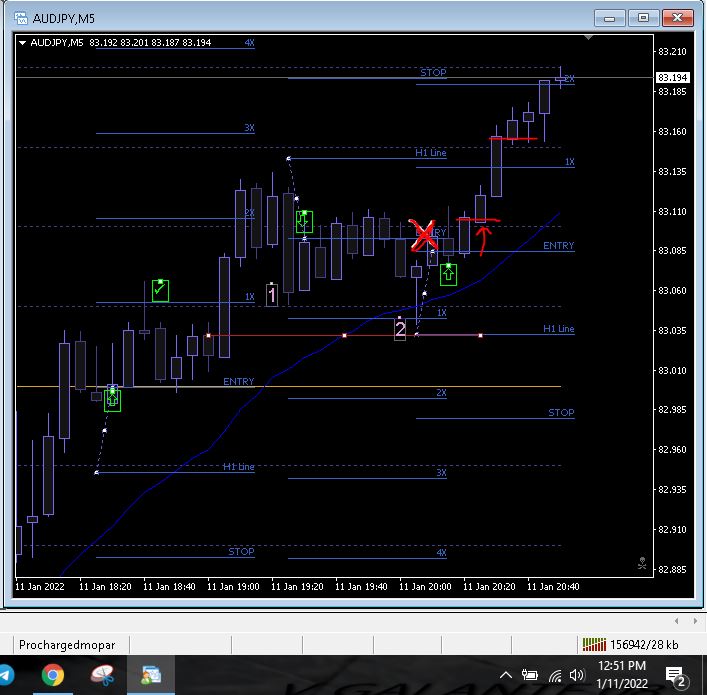Click the H1 Line label near 82.950
Screen dimensions: 707x695
tap(239, 467)
